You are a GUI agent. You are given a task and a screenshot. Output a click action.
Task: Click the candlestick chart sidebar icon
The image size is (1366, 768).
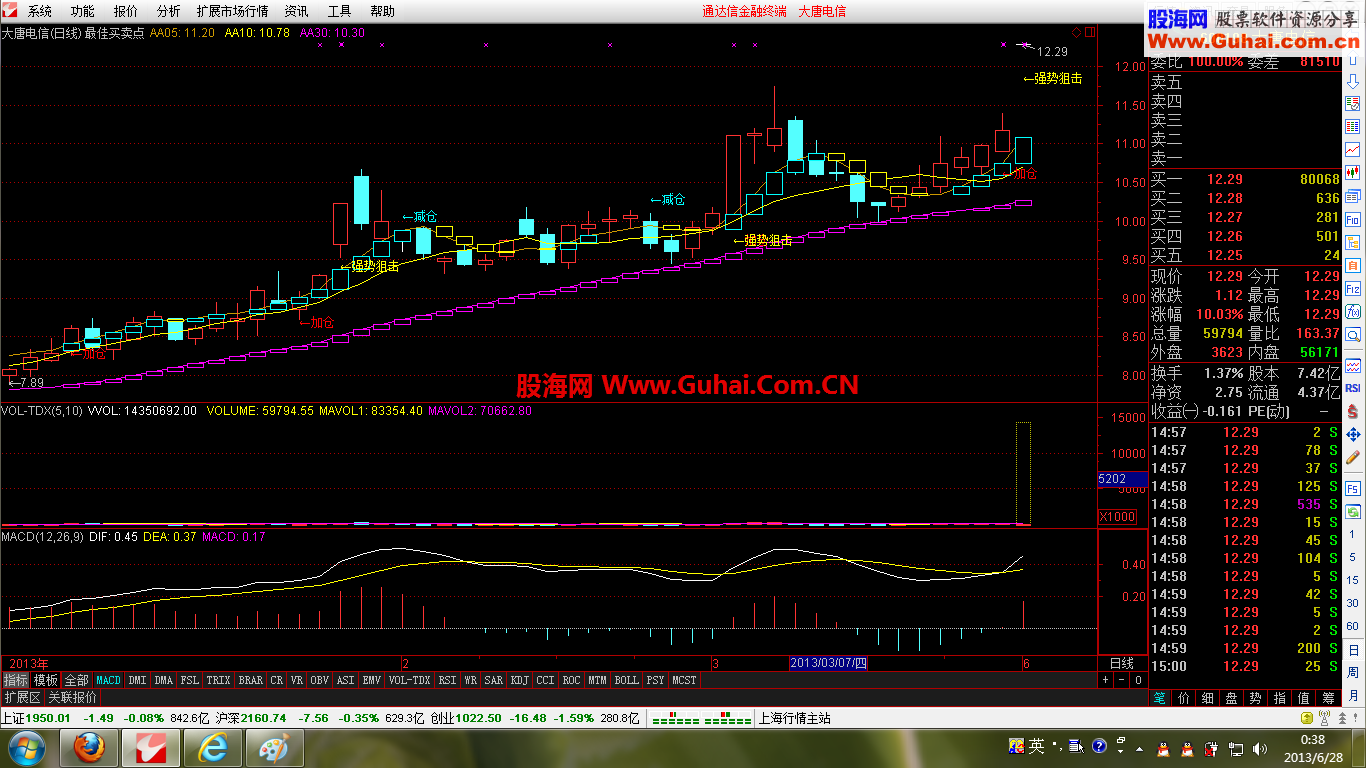tap(1353, 172)
